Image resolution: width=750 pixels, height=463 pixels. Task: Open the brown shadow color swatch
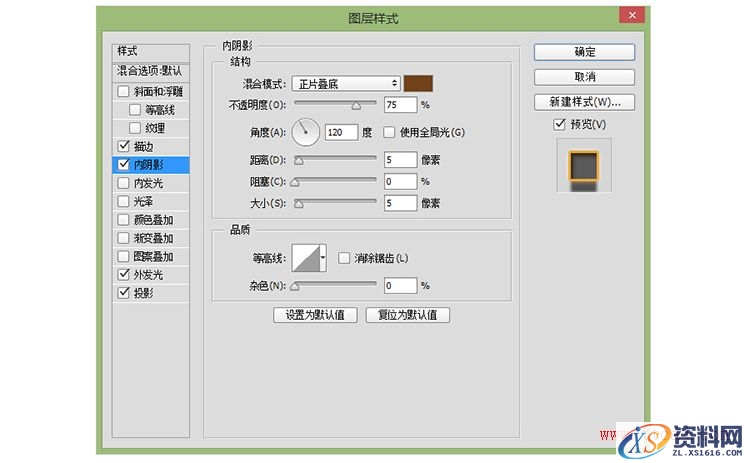coord(418,83)
